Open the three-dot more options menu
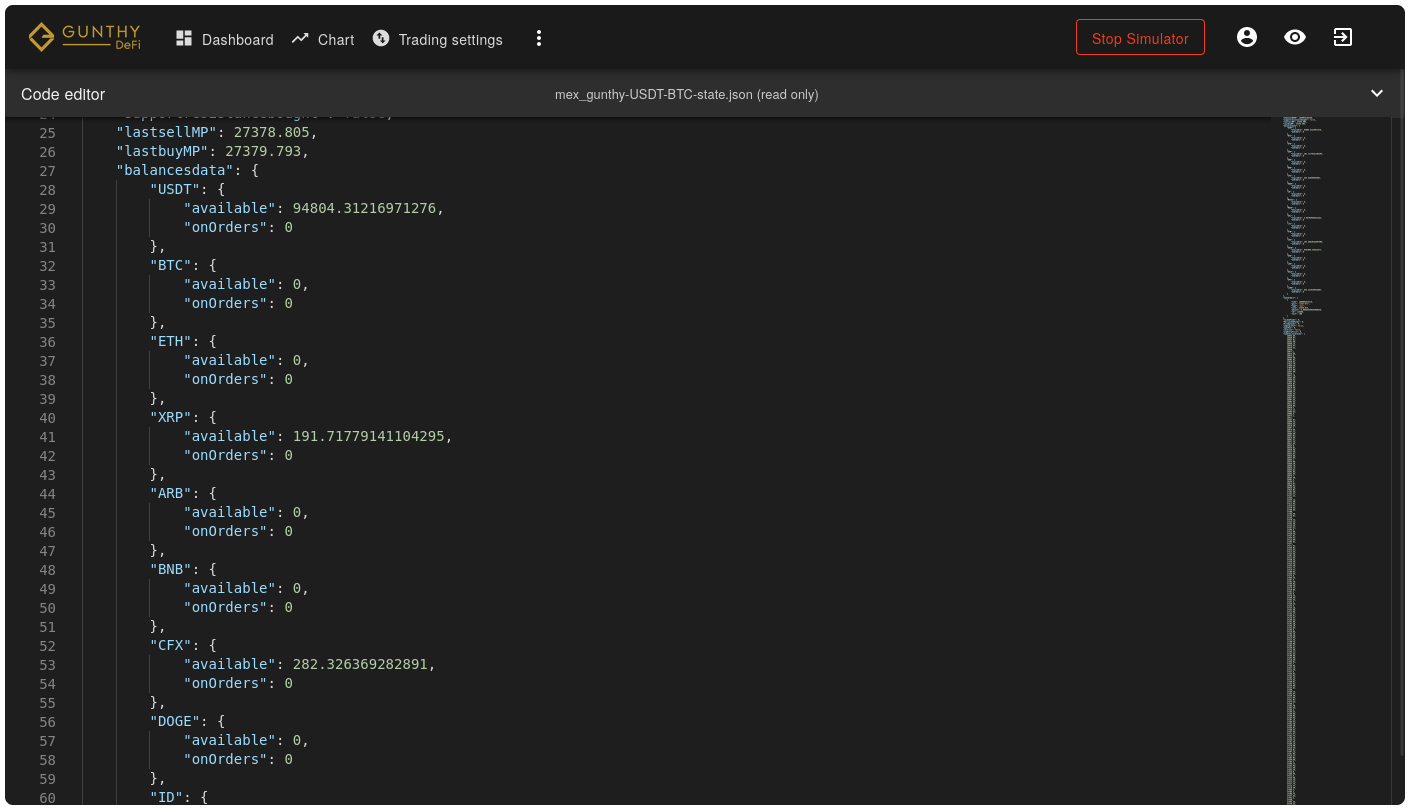Screen dimensions: 1410x810 point(539,38)
